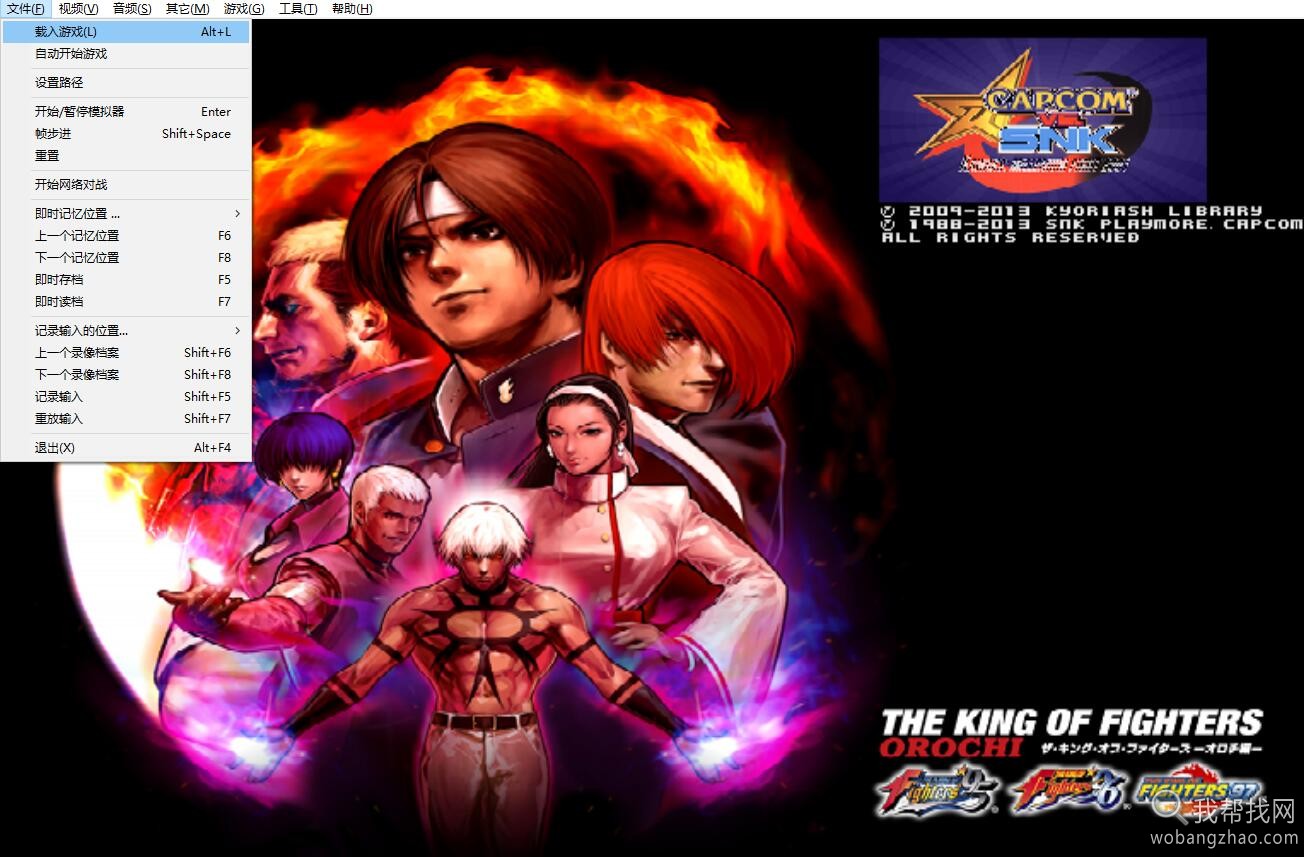Choose 即时存档 to save state
This screenshot has height=857, width=1304.
[x=126, y=280]
